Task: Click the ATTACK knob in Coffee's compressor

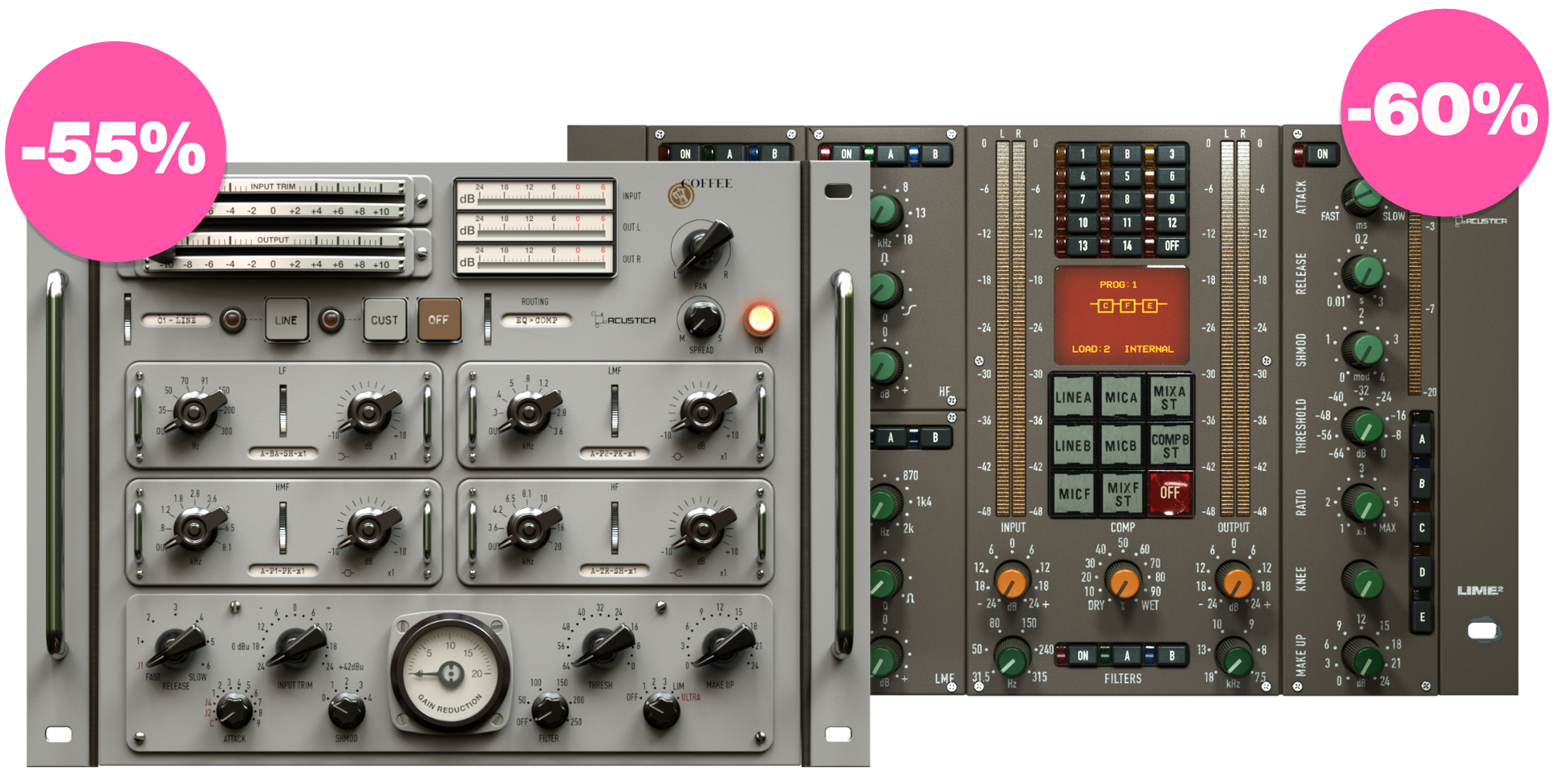Action: tap(235, 710)
